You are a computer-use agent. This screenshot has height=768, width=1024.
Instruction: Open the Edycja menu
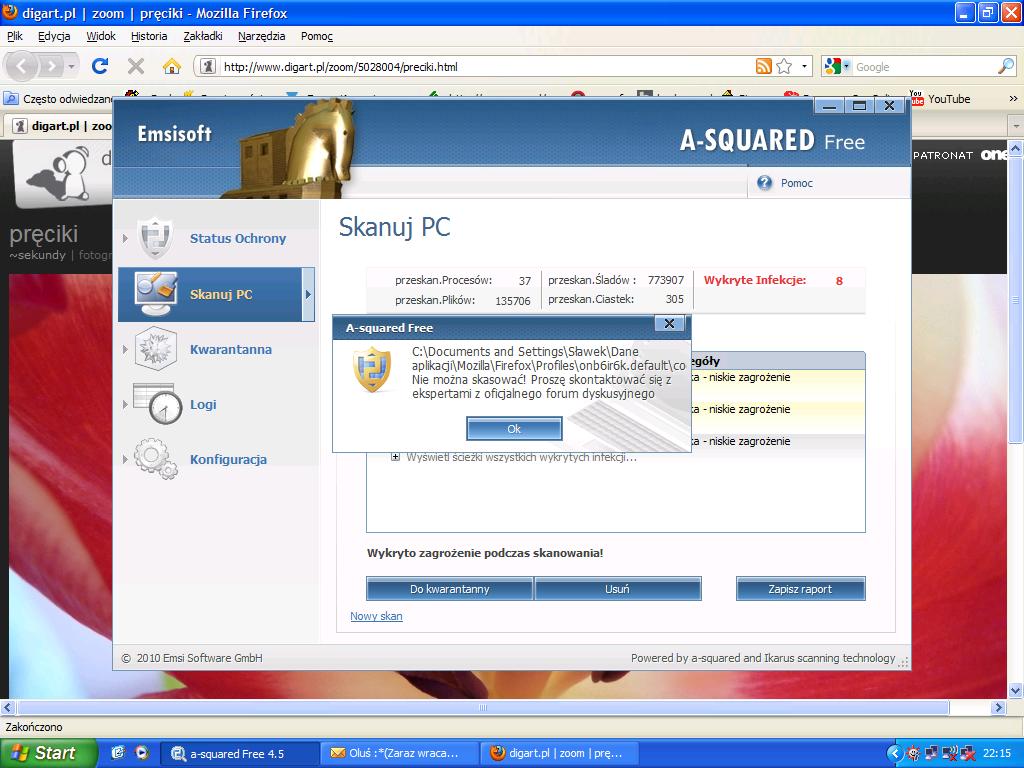tap(54, 36)
